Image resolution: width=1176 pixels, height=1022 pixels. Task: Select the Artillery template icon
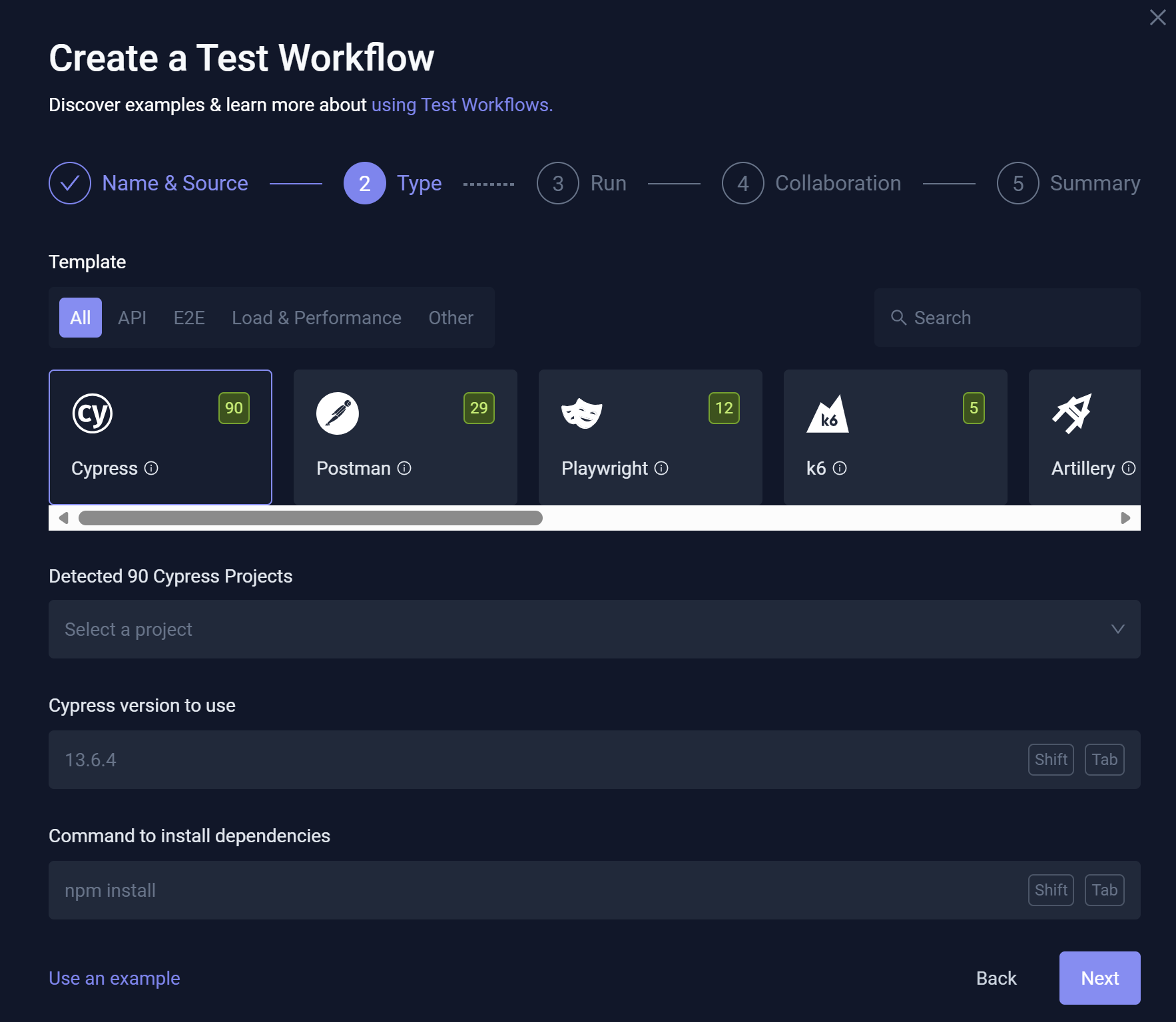coord(1073,412)
